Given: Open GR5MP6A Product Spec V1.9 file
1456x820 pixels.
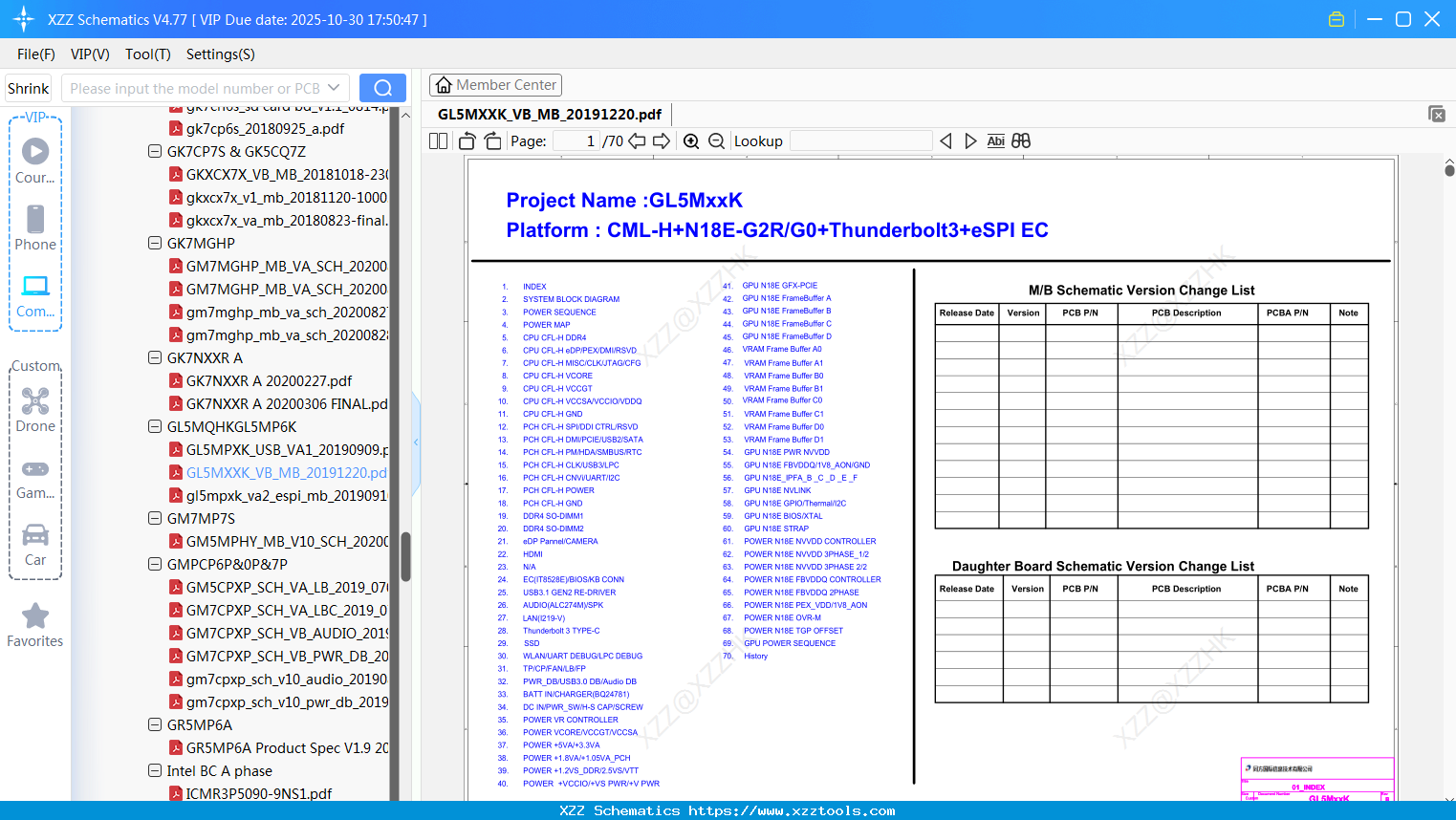Looking at the screenshot, I should point(287,747).
